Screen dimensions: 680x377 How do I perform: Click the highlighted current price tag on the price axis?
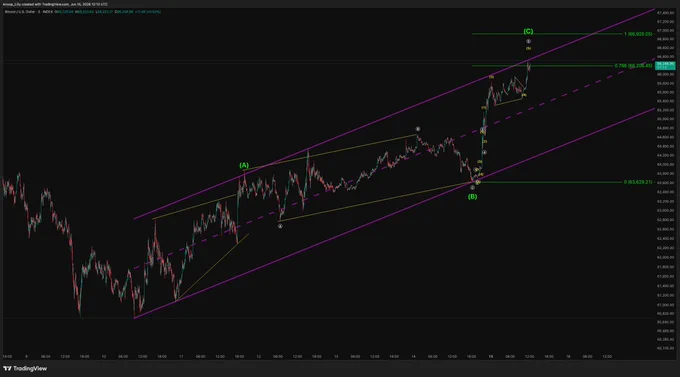click(x=665, y=66)
